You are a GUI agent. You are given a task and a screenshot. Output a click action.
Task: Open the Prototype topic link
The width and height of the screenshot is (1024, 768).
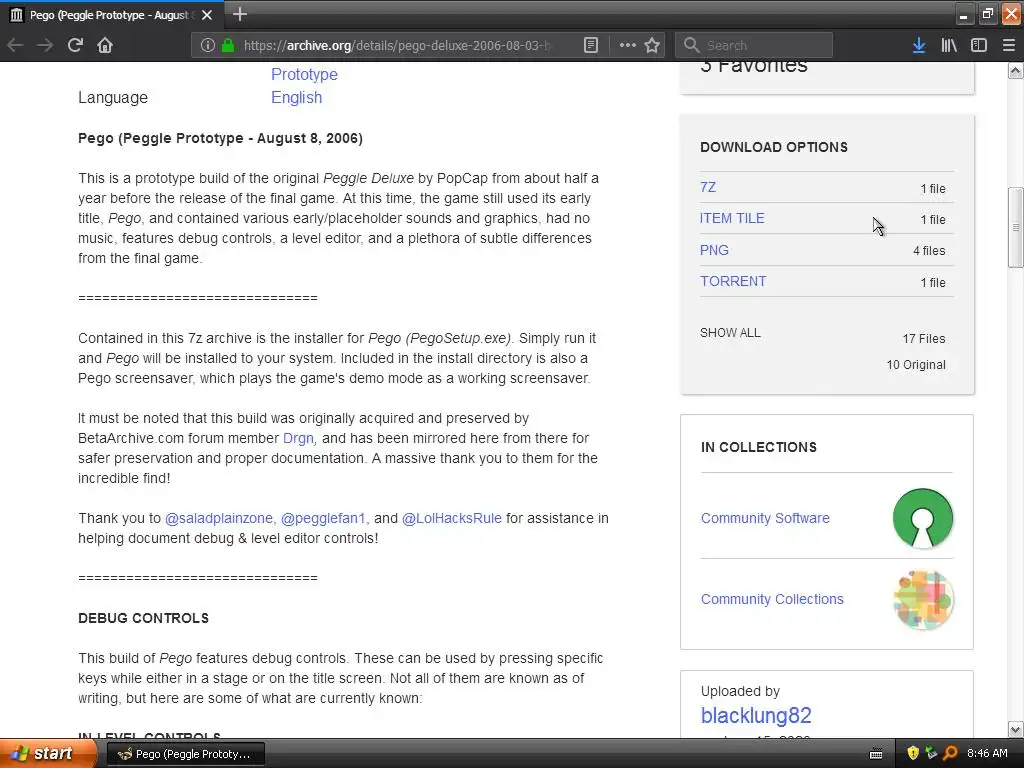(x=304, y=74)
